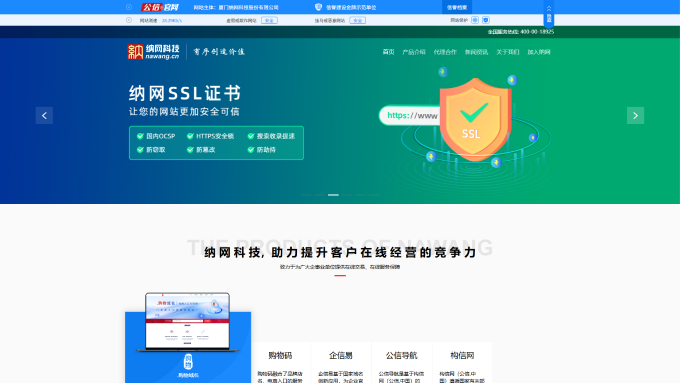The height and width of the screenshot is (383, 680).
Task: Click the first 网站保护 square icon
Action: click(475, 20)
